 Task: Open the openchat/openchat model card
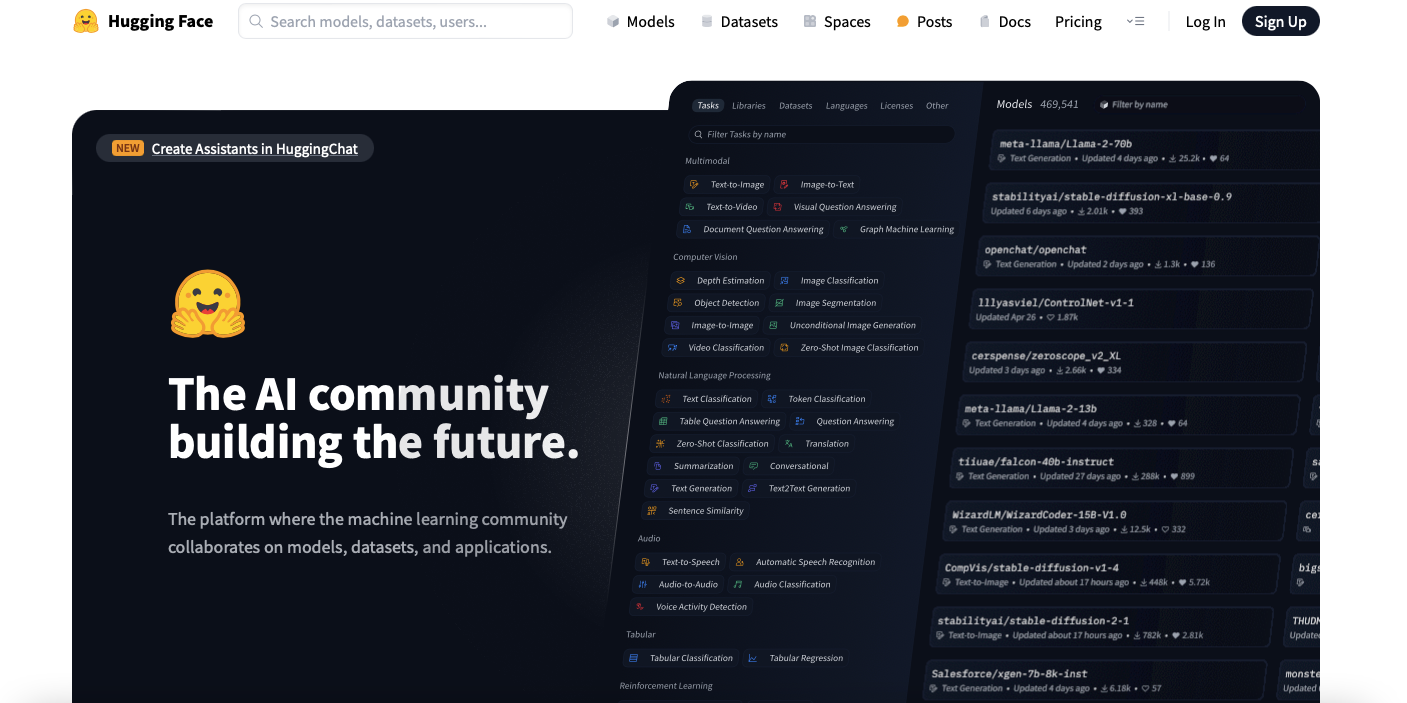click(1145, 255)
